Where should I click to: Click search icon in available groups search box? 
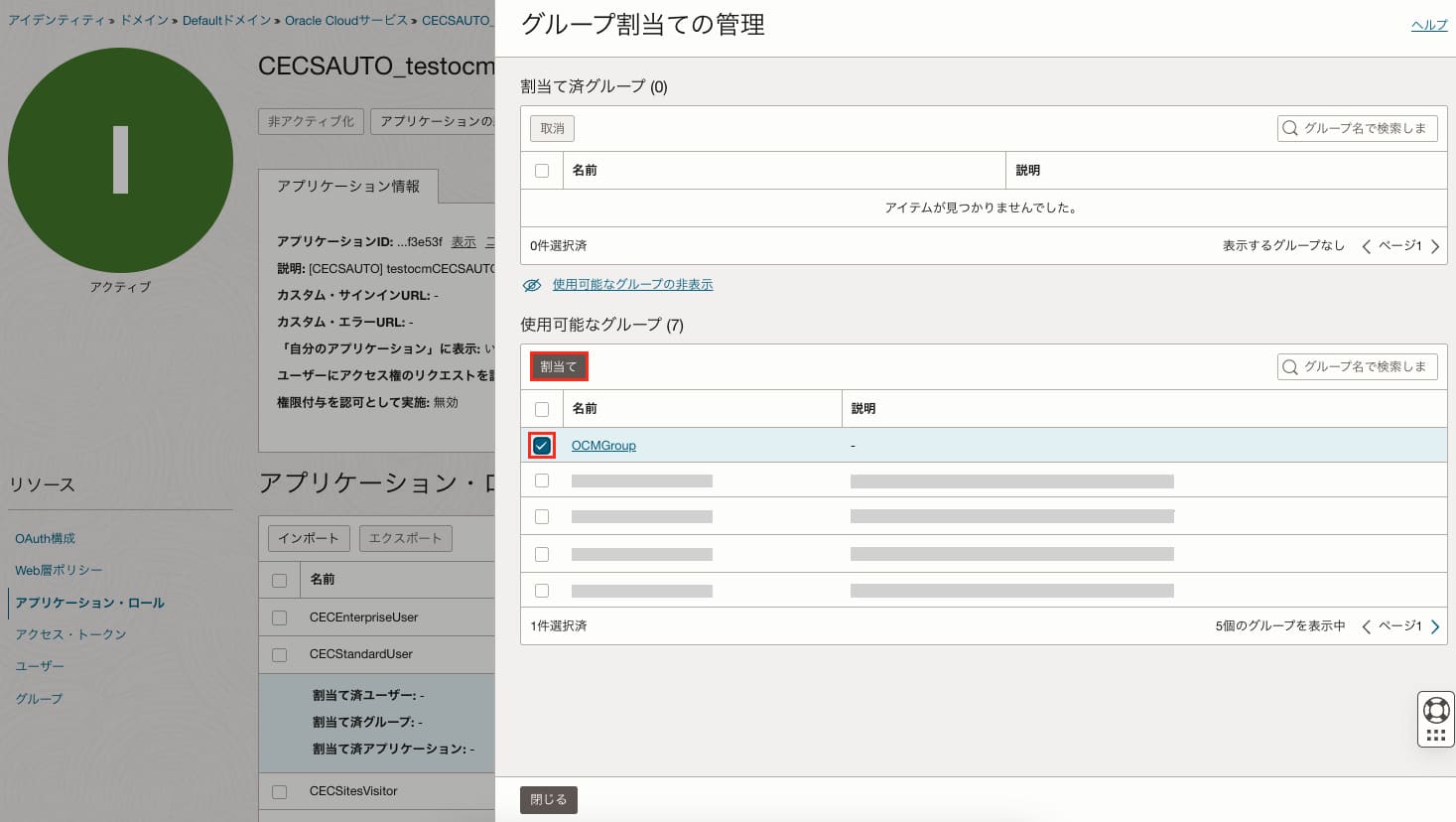pyautogui.click(x=1290, y=367)
